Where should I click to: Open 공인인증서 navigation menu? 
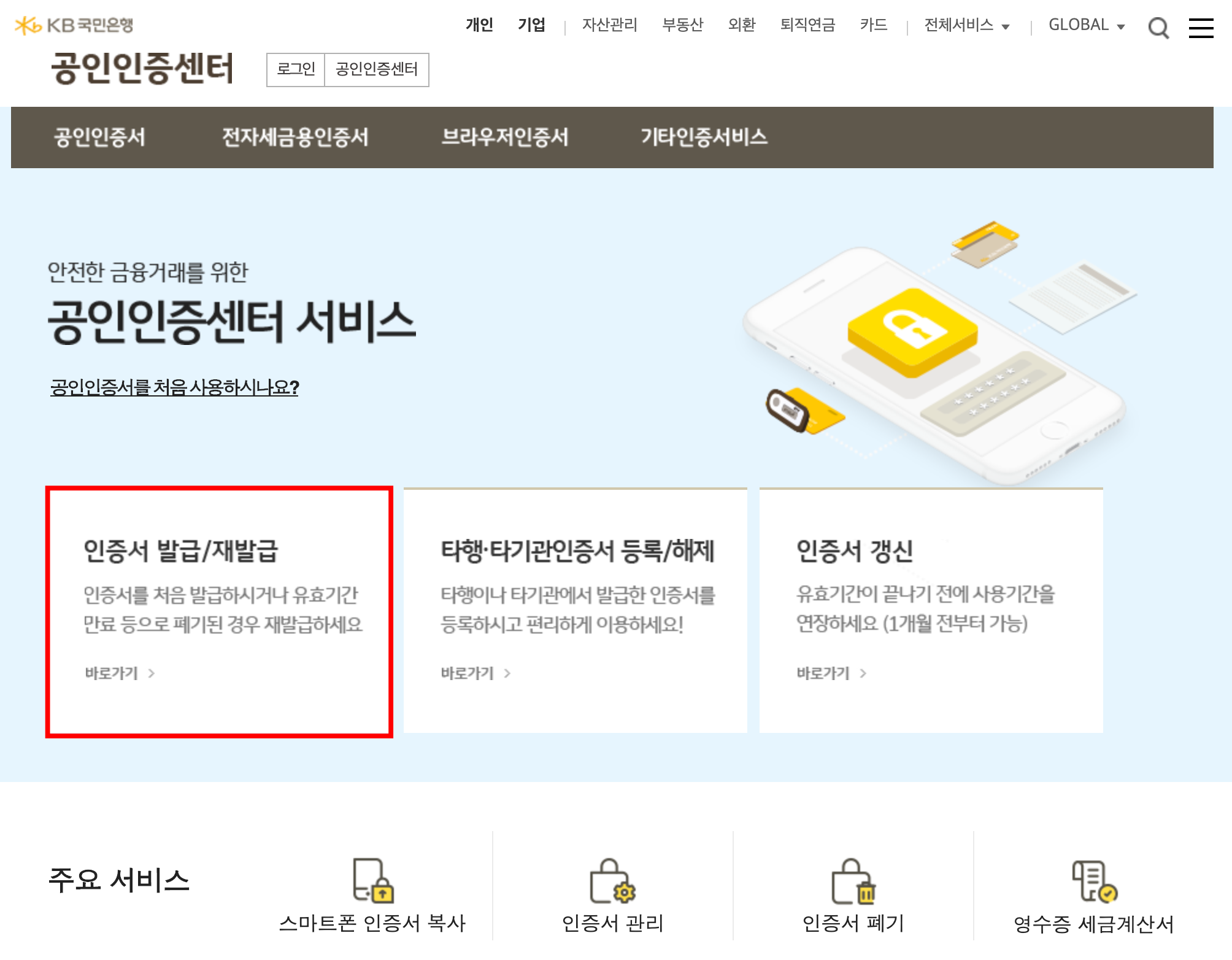(x=99, y=137)
